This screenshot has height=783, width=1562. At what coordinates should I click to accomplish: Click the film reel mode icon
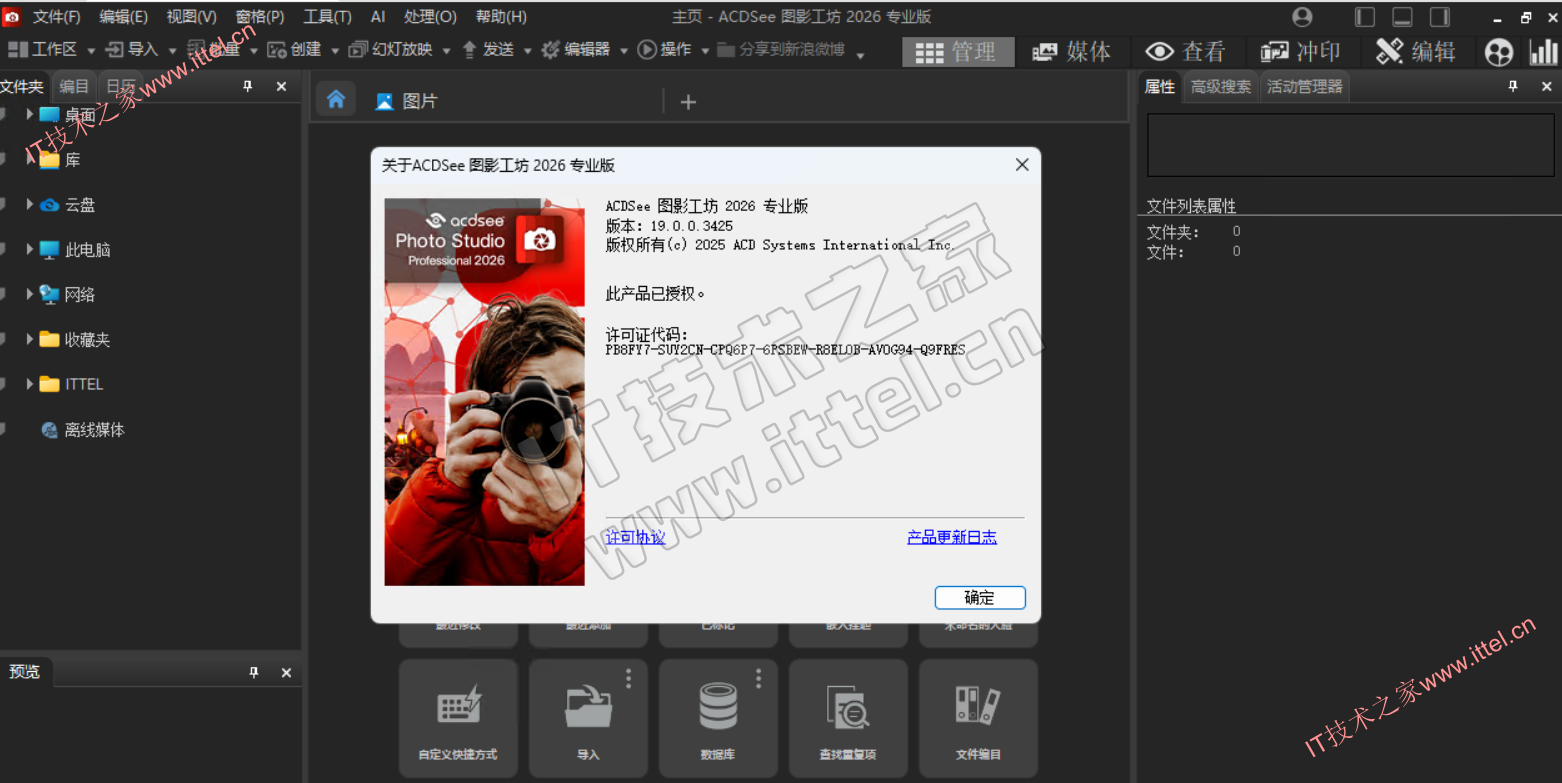click(1499, 52)
